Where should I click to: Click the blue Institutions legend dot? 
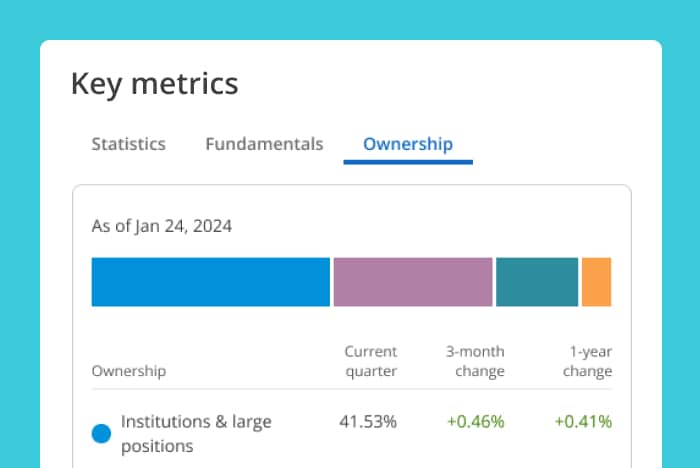tap(101, 434)
